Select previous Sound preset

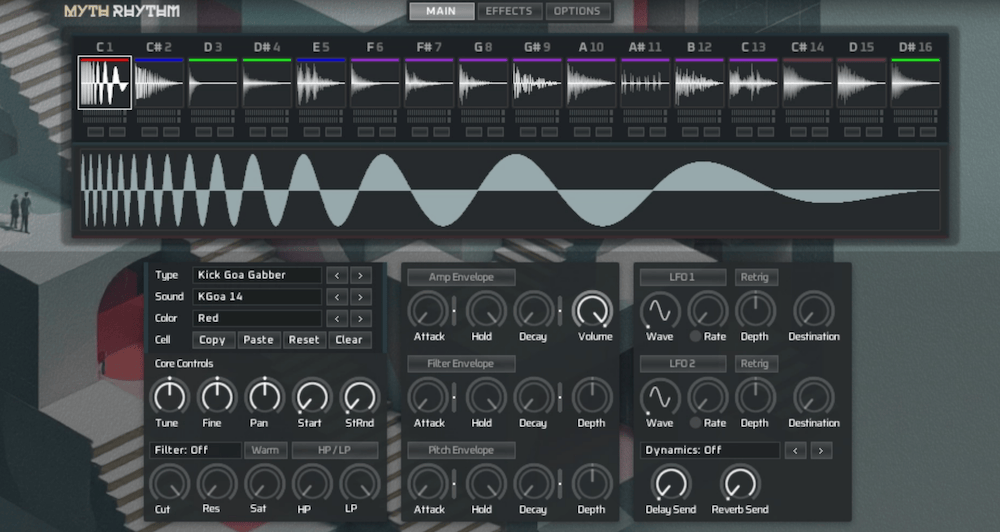point(337,297)
